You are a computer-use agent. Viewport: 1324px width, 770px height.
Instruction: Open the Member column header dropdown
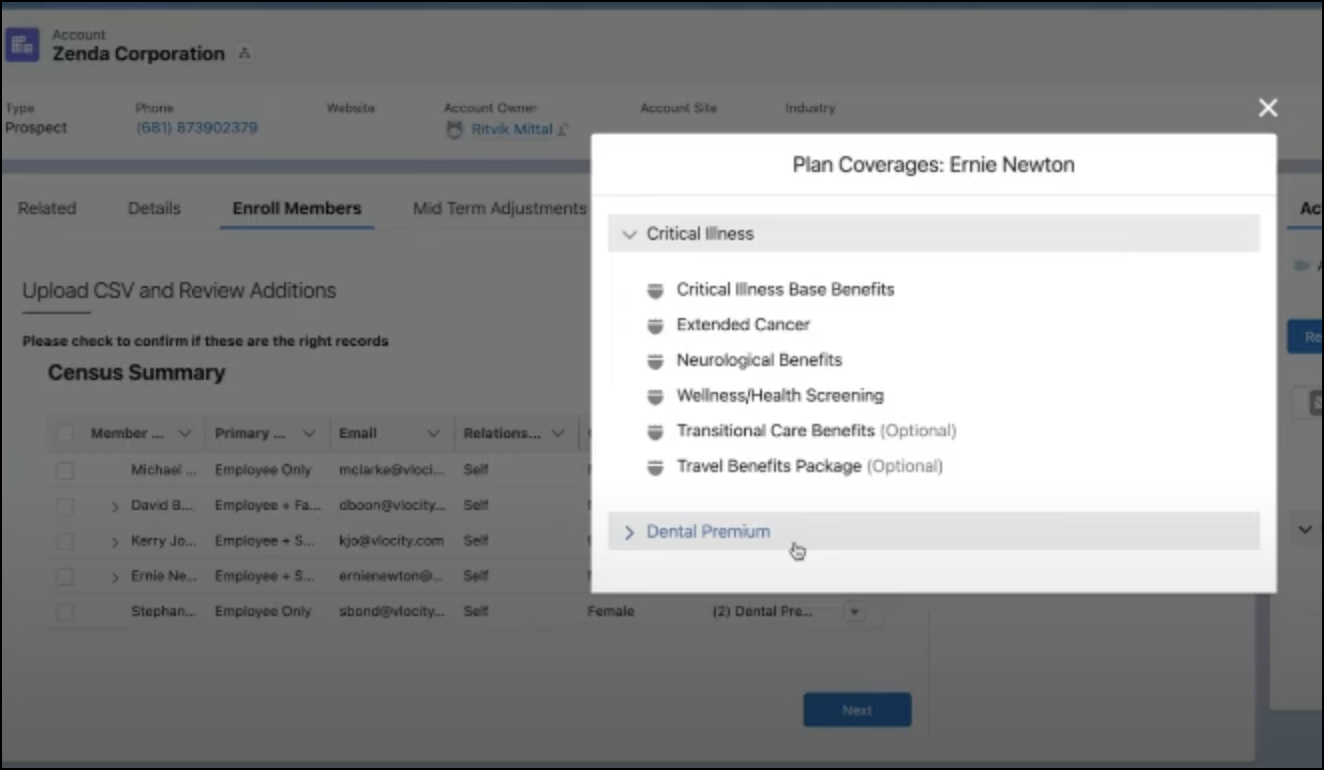coord(184,434)
